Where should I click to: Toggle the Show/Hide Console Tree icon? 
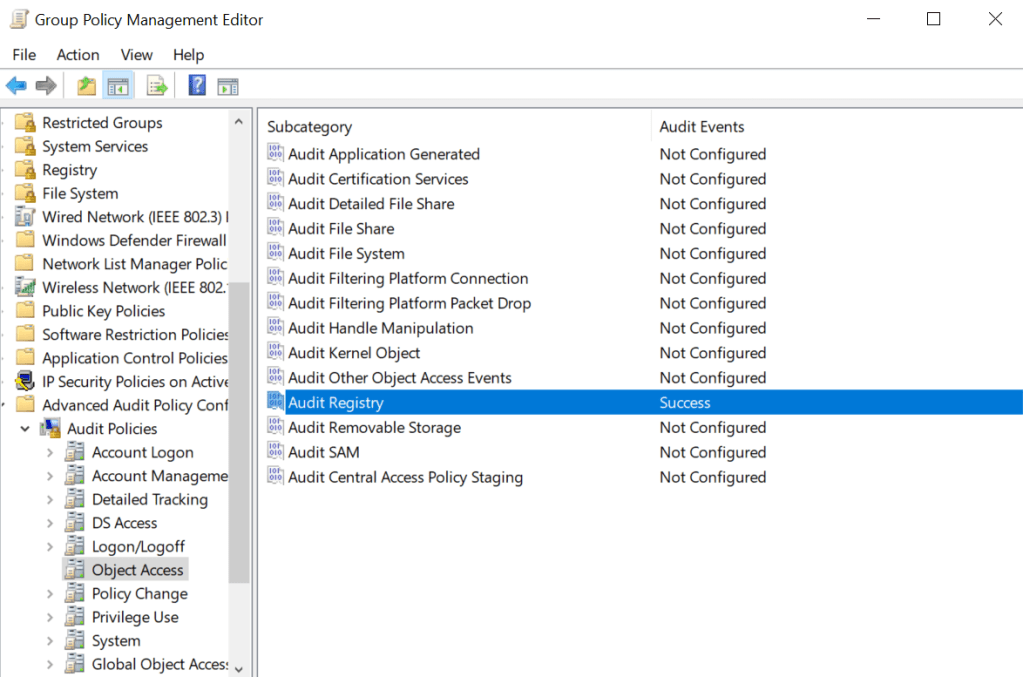[x=118, y=86]
